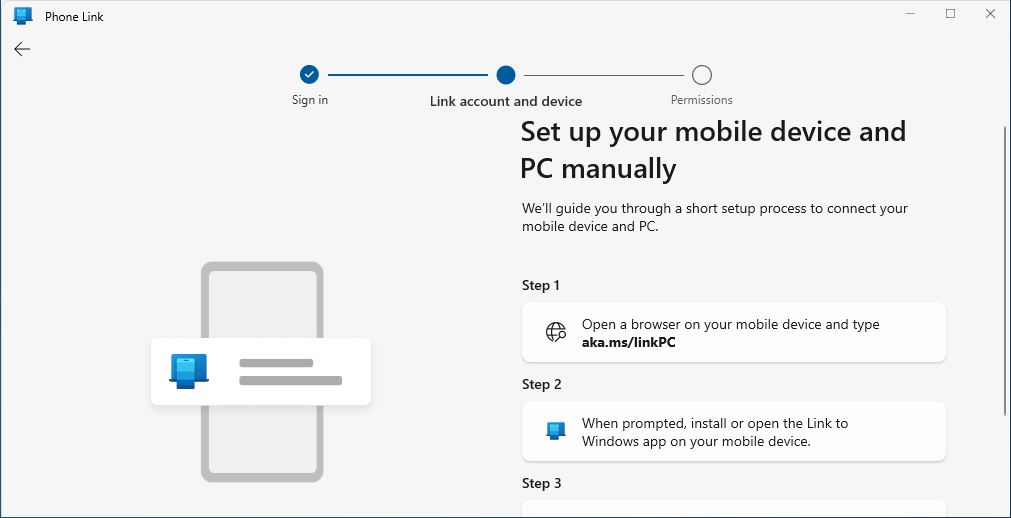Click the 'Step 1' heading
Image resolution: width=1011 pixels, height=518 pixels.
[x=540, y=285]
